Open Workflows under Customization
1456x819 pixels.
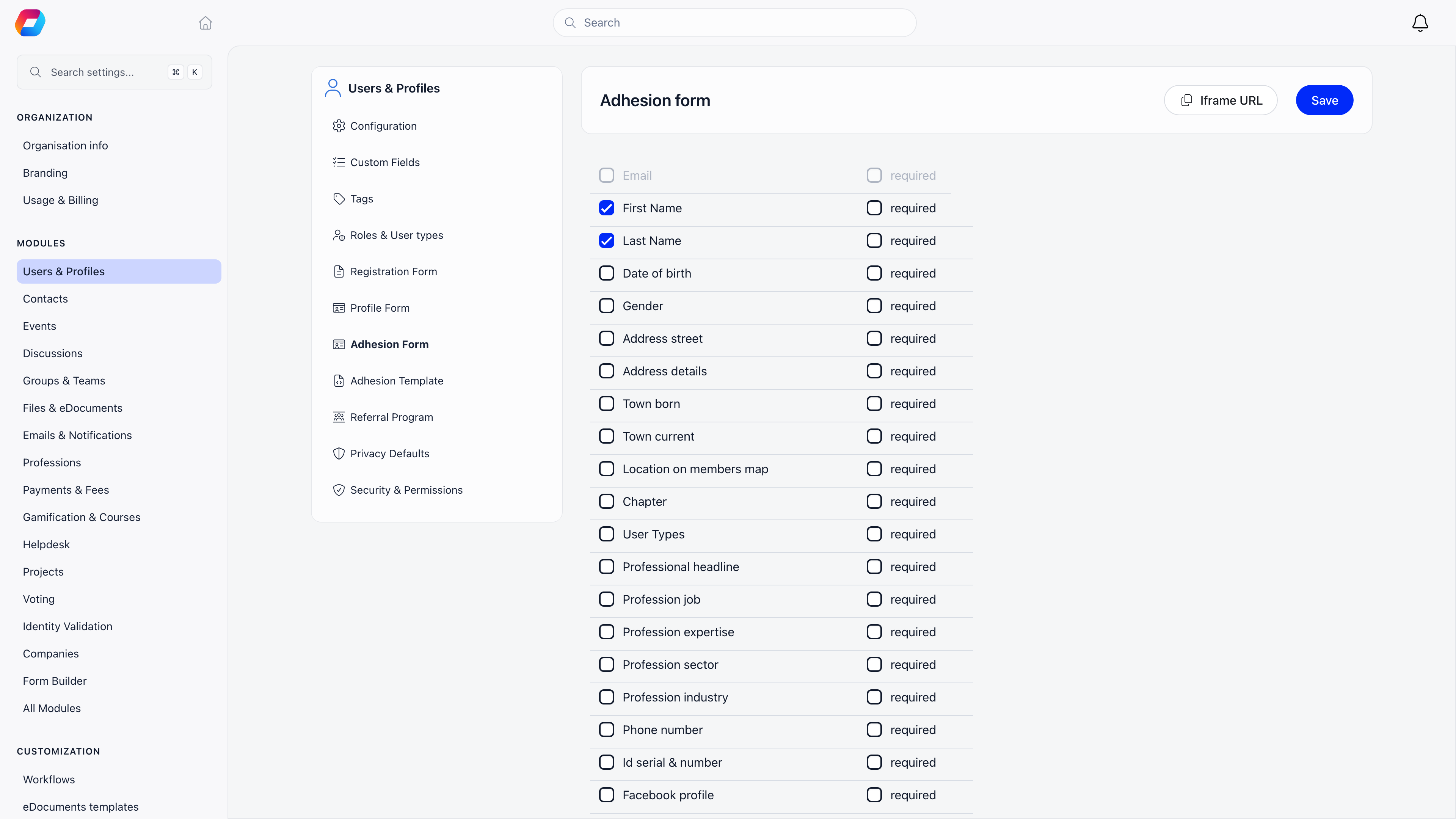49,780
